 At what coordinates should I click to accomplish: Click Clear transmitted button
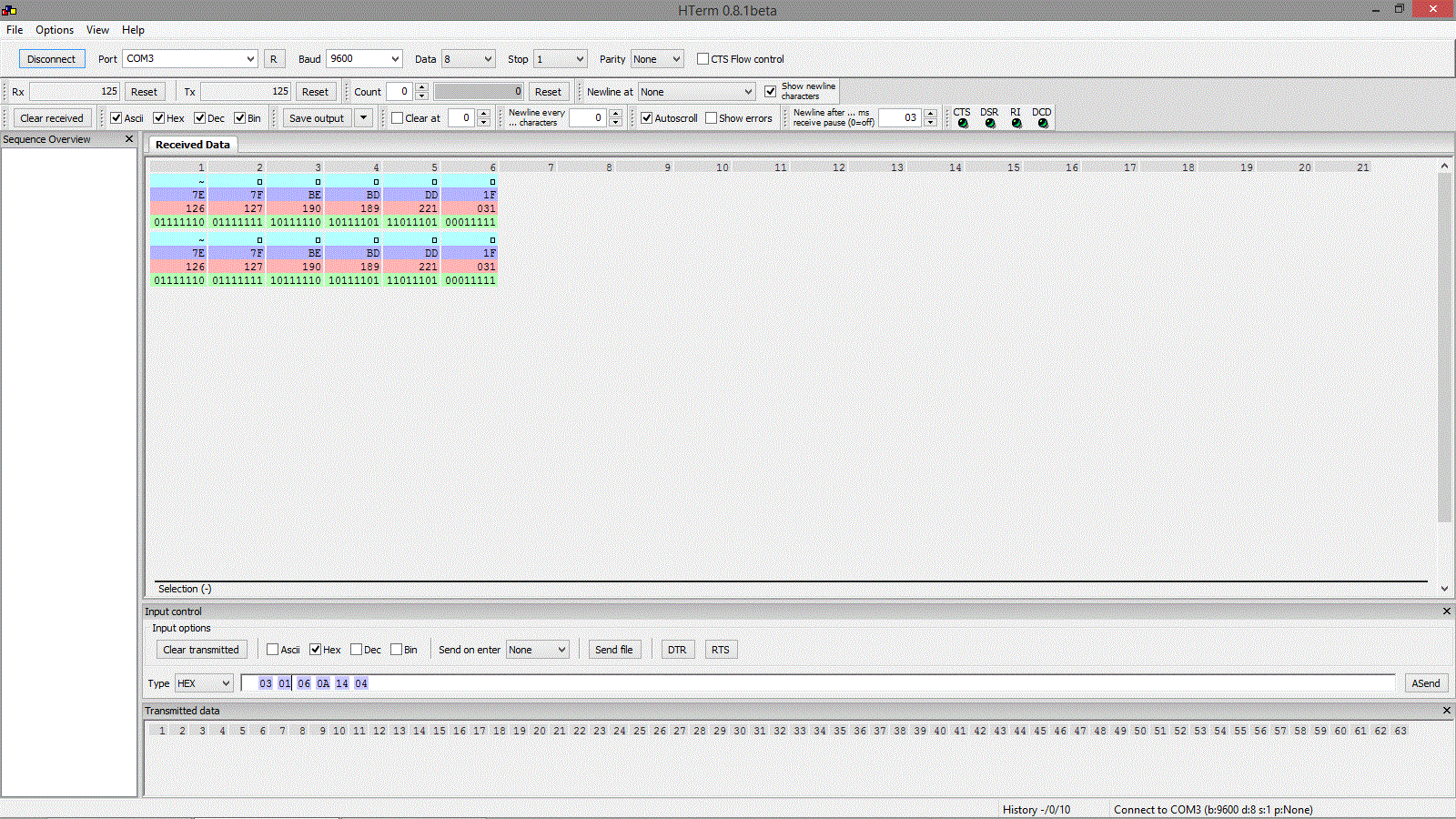point(201,650)
